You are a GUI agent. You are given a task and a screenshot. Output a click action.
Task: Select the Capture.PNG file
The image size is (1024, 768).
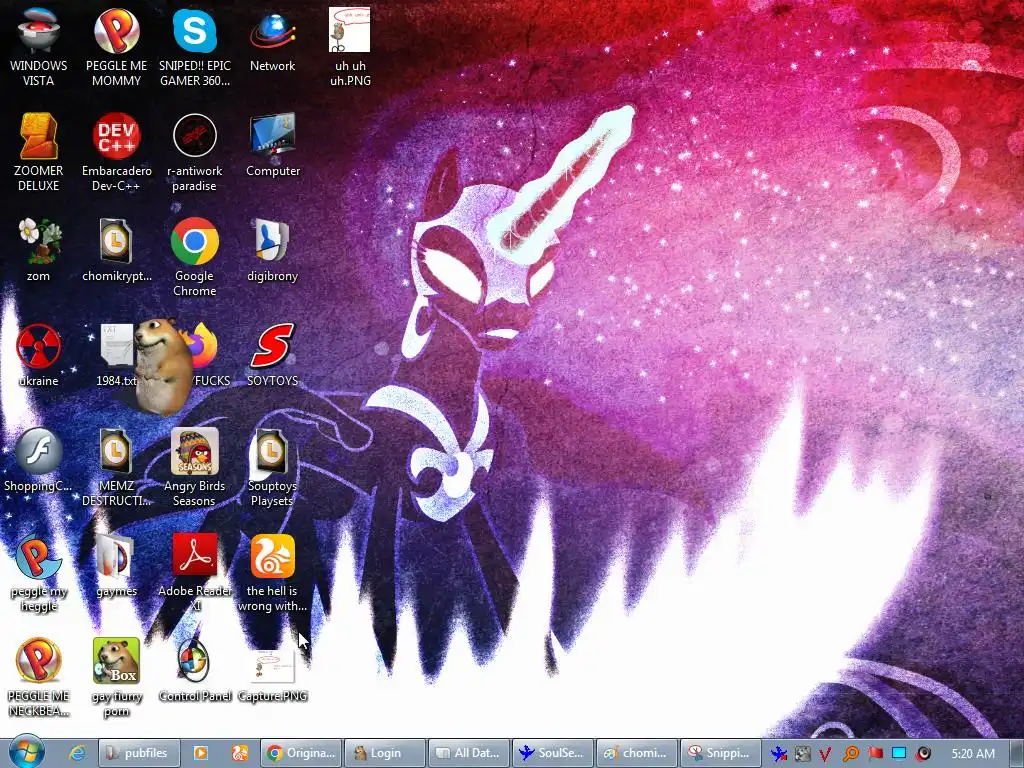(272, 671)
